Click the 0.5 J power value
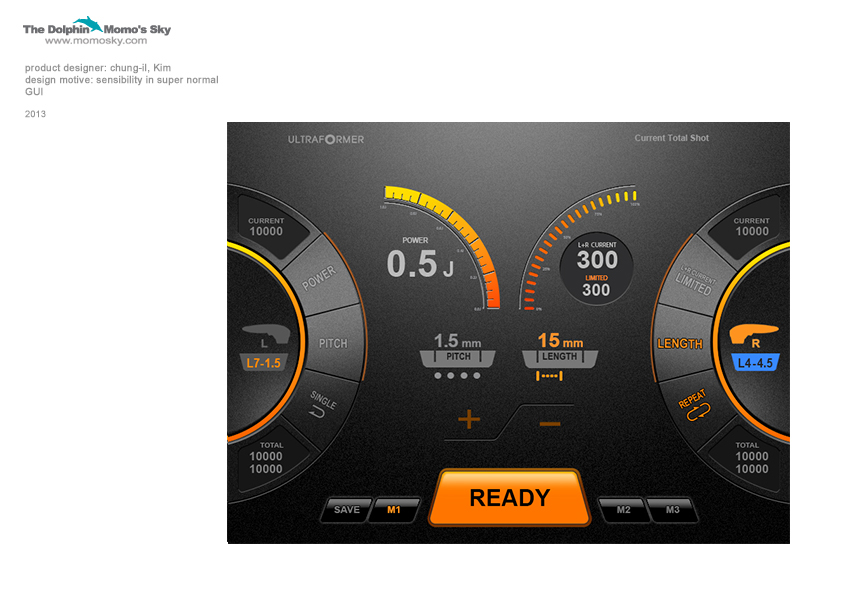This screenshot has width=842, height=595. [x=419, y=264]
